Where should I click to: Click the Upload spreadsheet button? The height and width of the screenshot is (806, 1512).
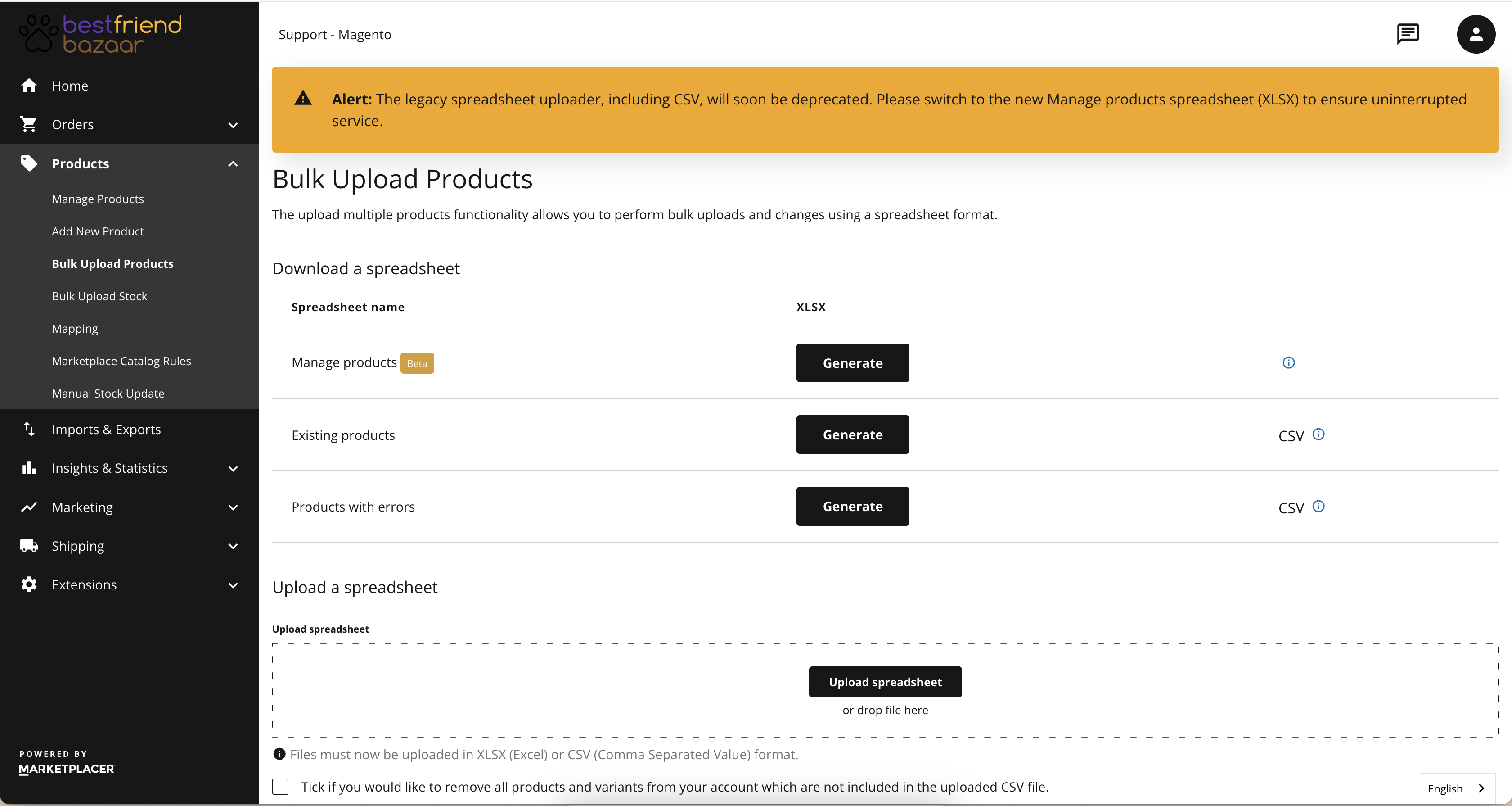(885, 682)
